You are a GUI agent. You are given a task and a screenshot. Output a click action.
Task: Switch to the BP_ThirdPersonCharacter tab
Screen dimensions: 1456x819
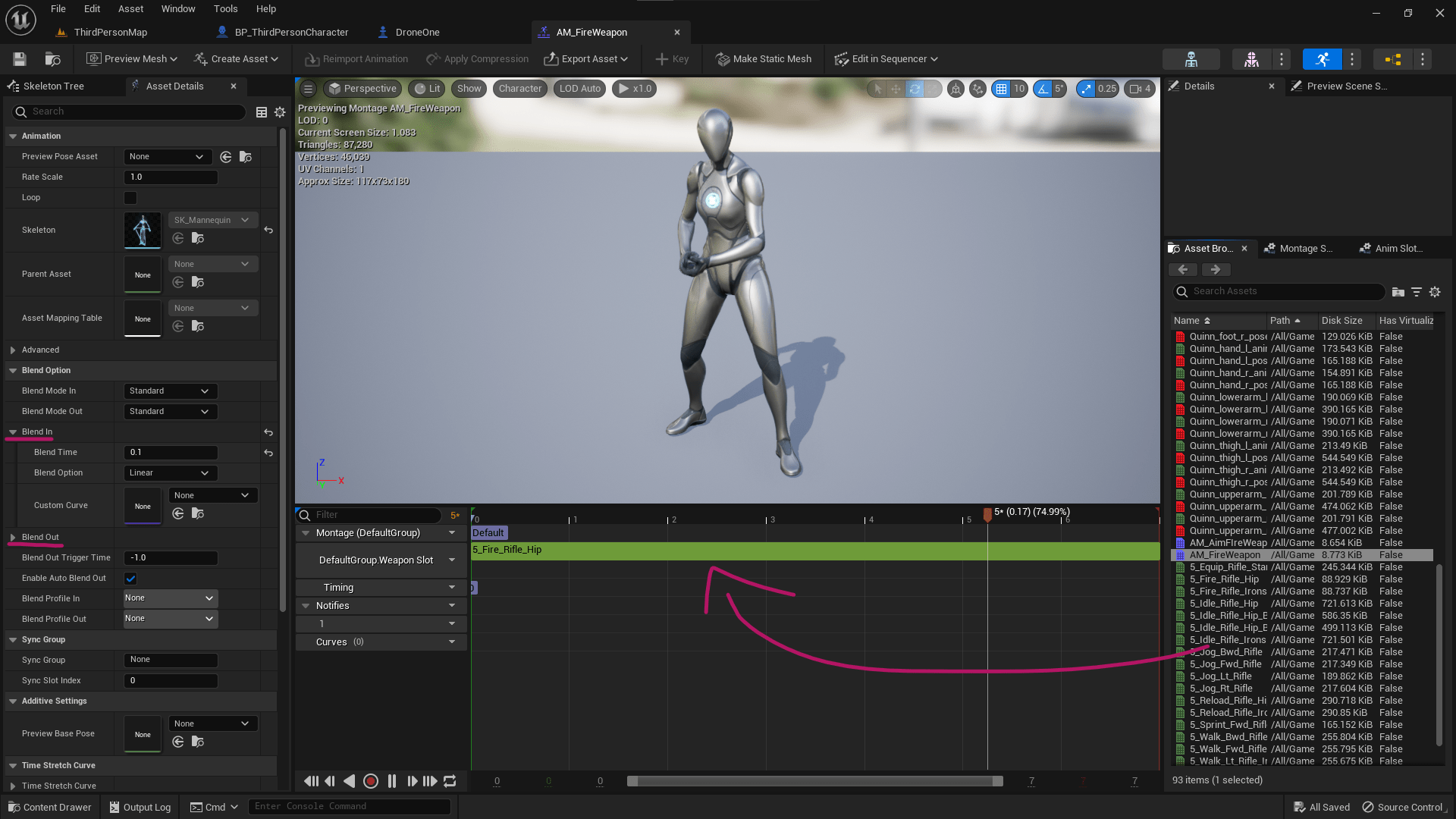pos(290,32)
